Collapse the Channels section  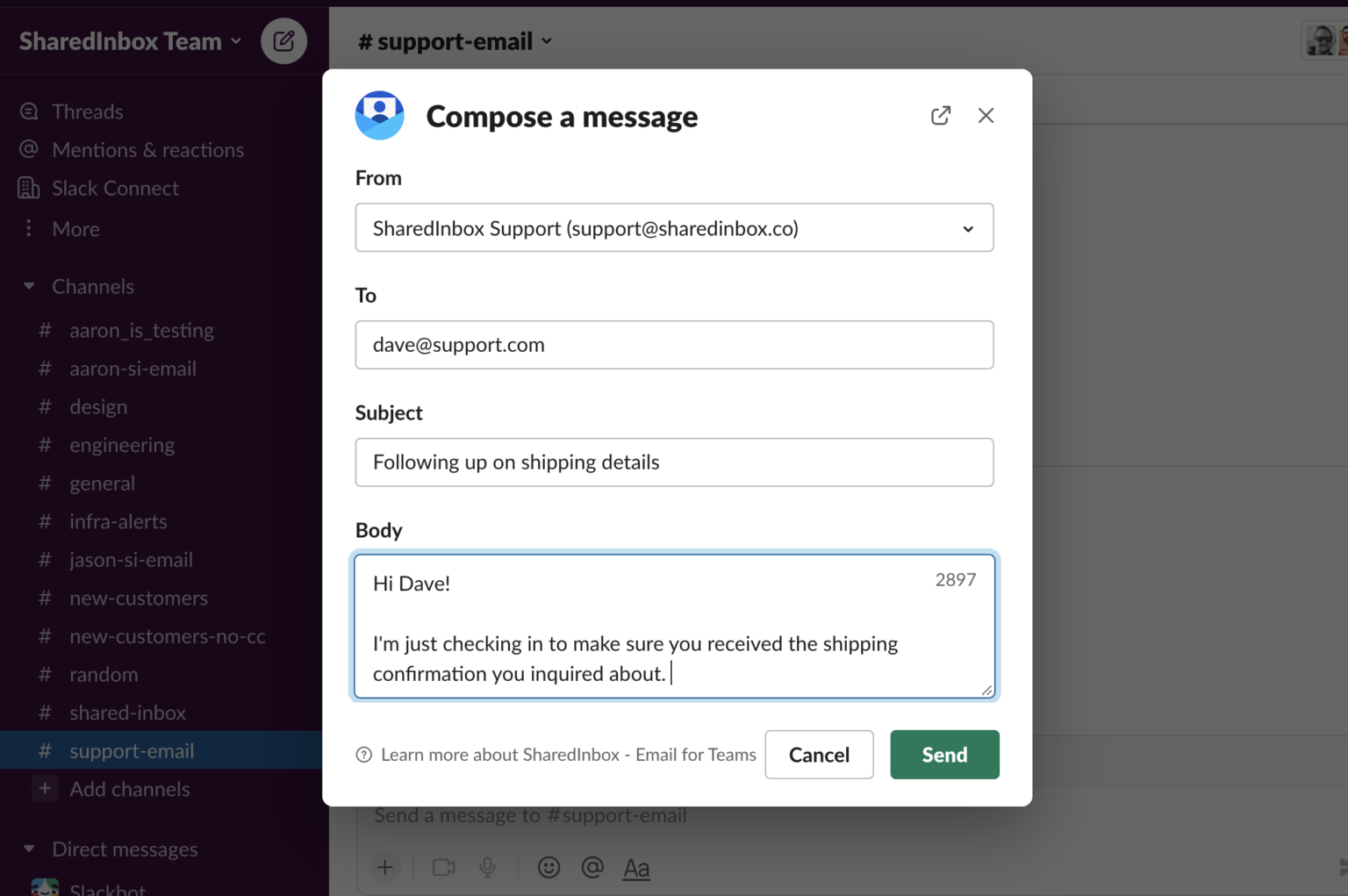coord(29,286)
